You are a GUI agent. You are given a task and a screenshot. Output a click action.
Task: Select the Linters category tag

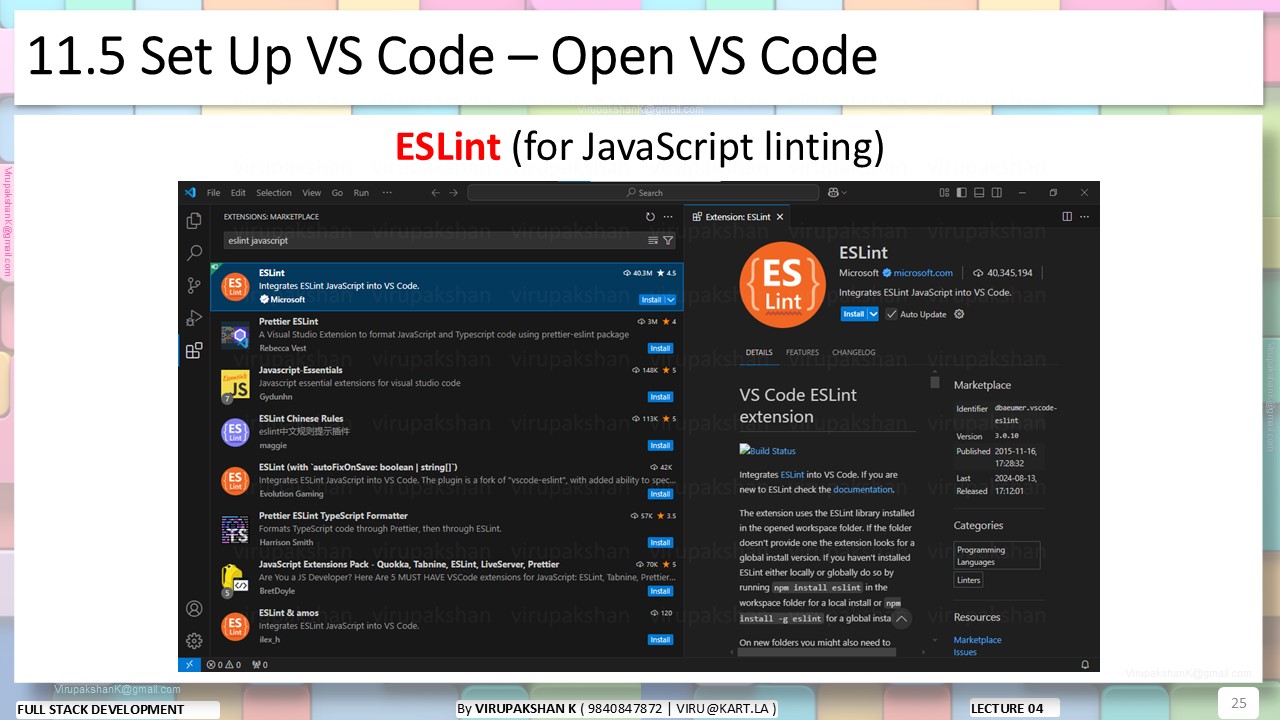coord(969,580)
